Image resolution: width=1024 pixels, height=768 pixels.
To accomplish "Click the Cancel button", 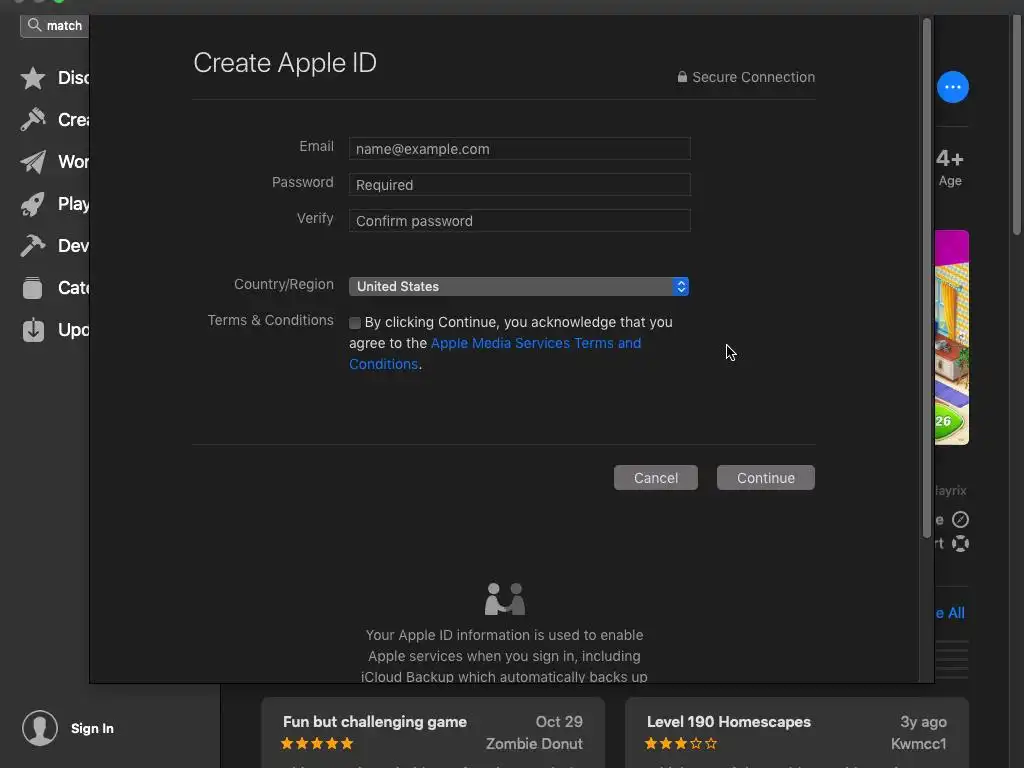I will [x=656, y=477].
